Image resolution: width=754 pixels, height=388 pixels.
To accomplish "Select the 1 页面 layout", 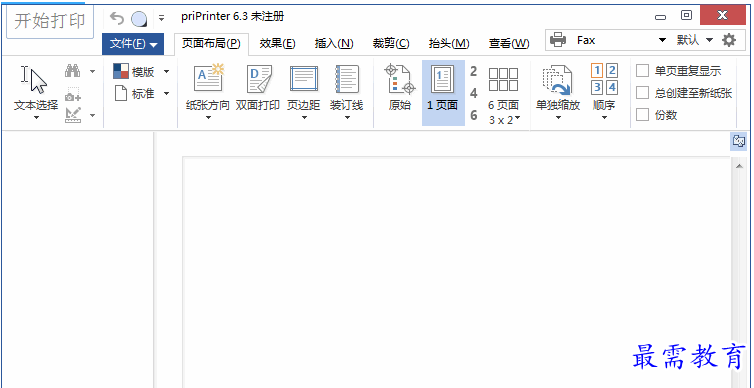I will pos(443,93).
